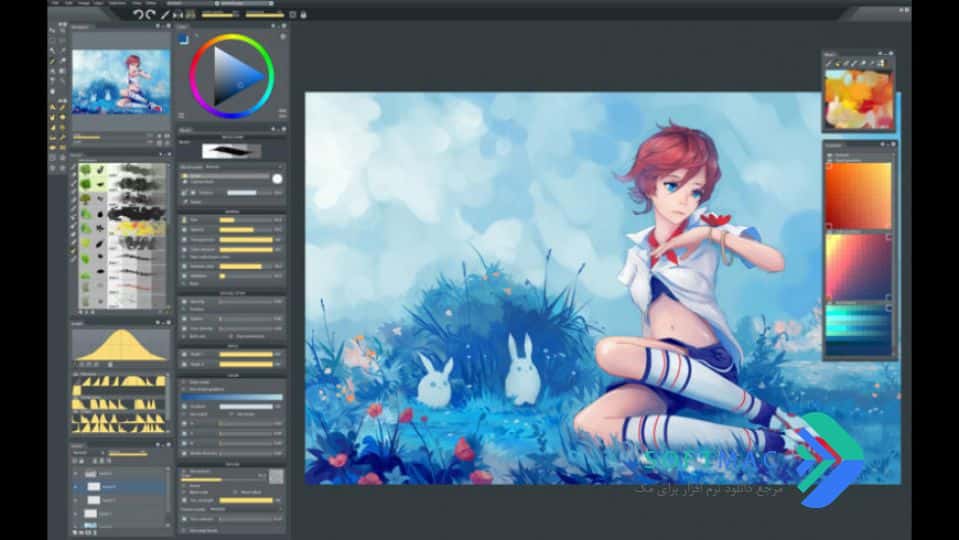
Task: Toggle the pen control icon on Size row
Action: (185, 220)
